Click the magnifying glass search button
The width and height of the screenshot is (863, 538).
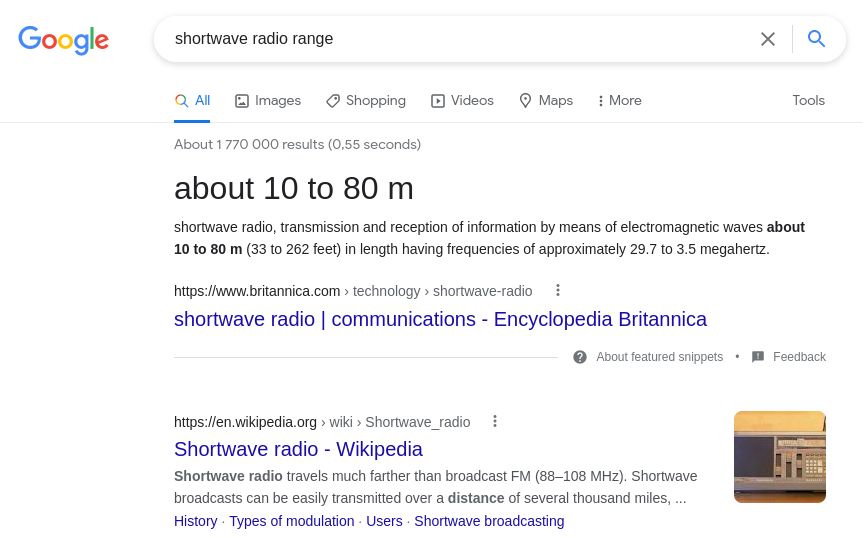[x=816, y=39]
